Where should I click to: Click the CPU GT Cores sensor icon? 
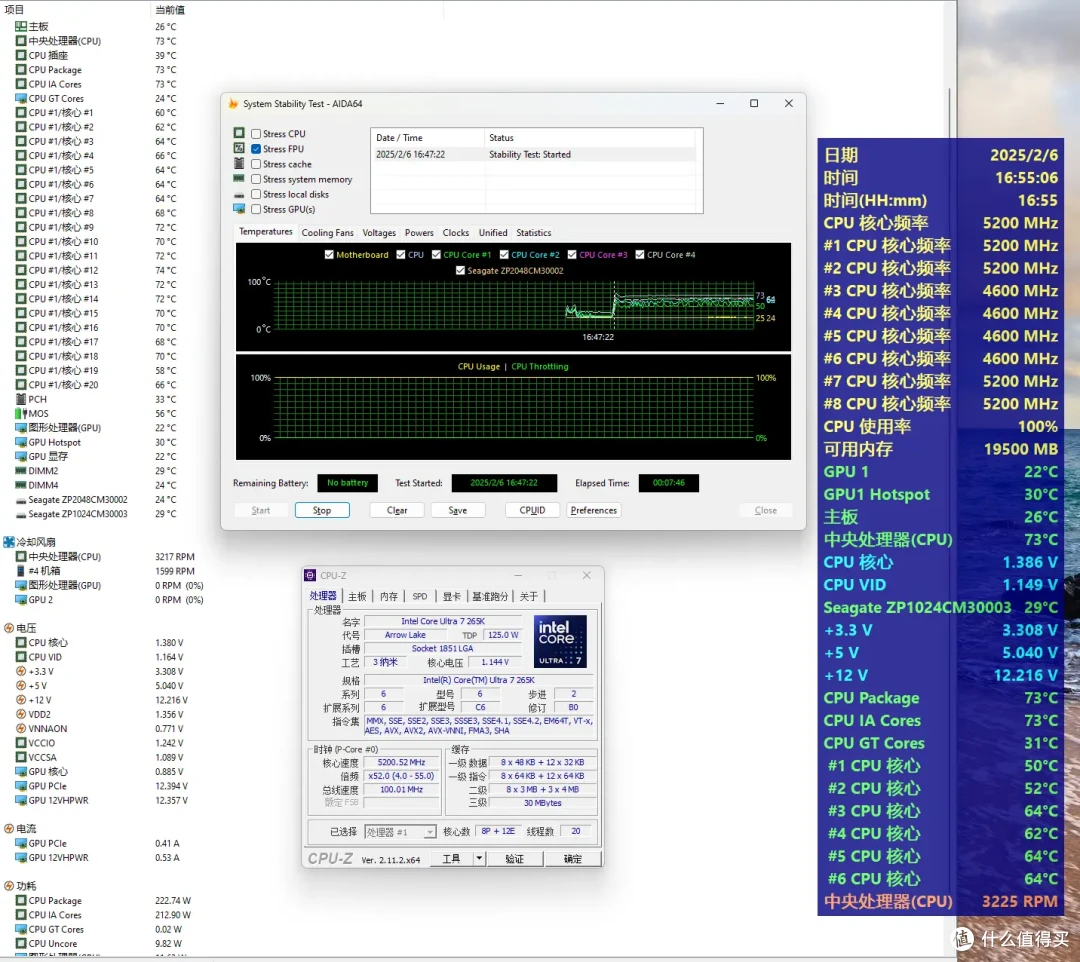pyautogui.click(x=21, y=98)
